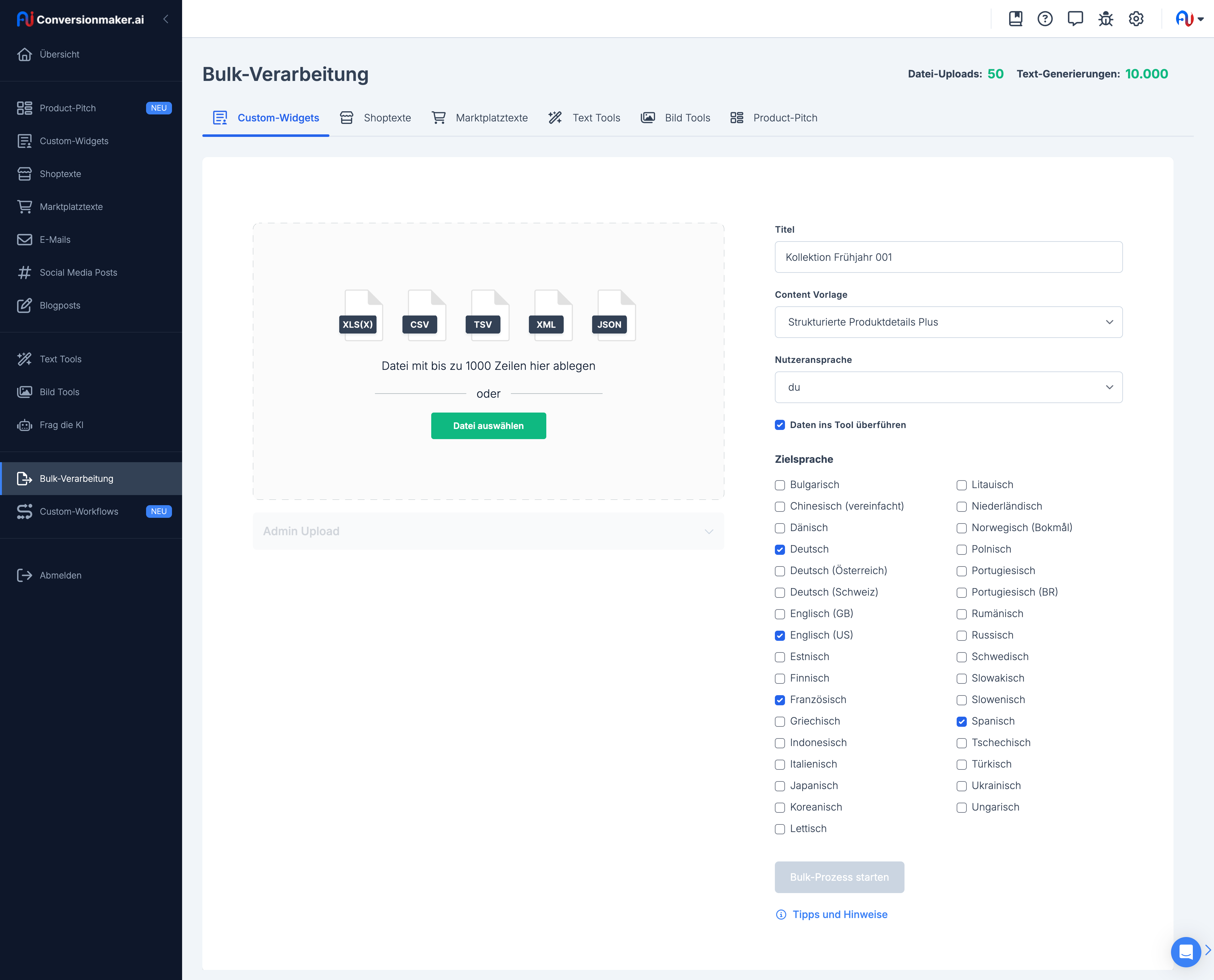Click the XLS(X) file format icon
Viewport: 1214px width, 980px height.
(x=362, y=315)
